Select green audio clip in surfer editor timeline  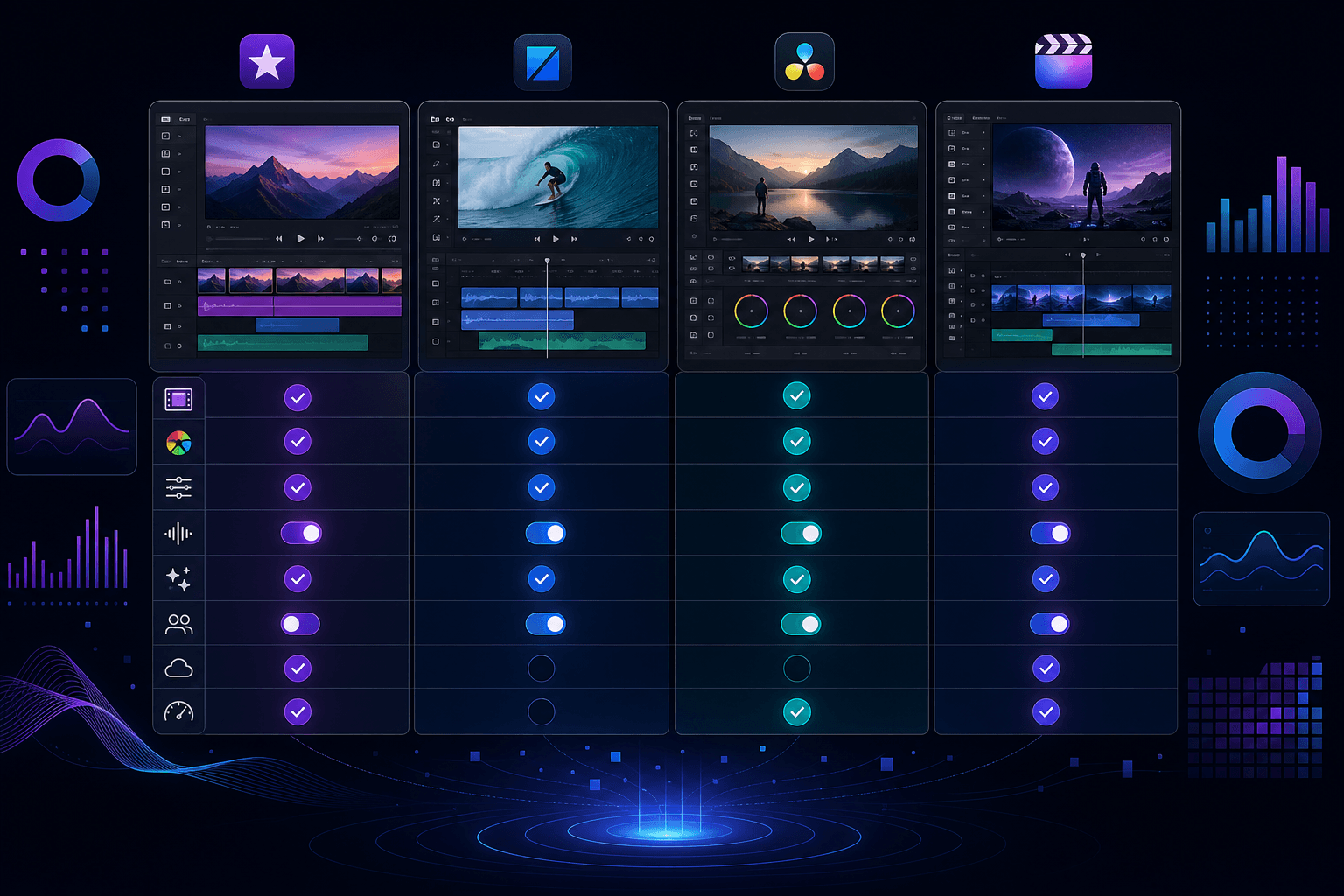tap(562, 340)
